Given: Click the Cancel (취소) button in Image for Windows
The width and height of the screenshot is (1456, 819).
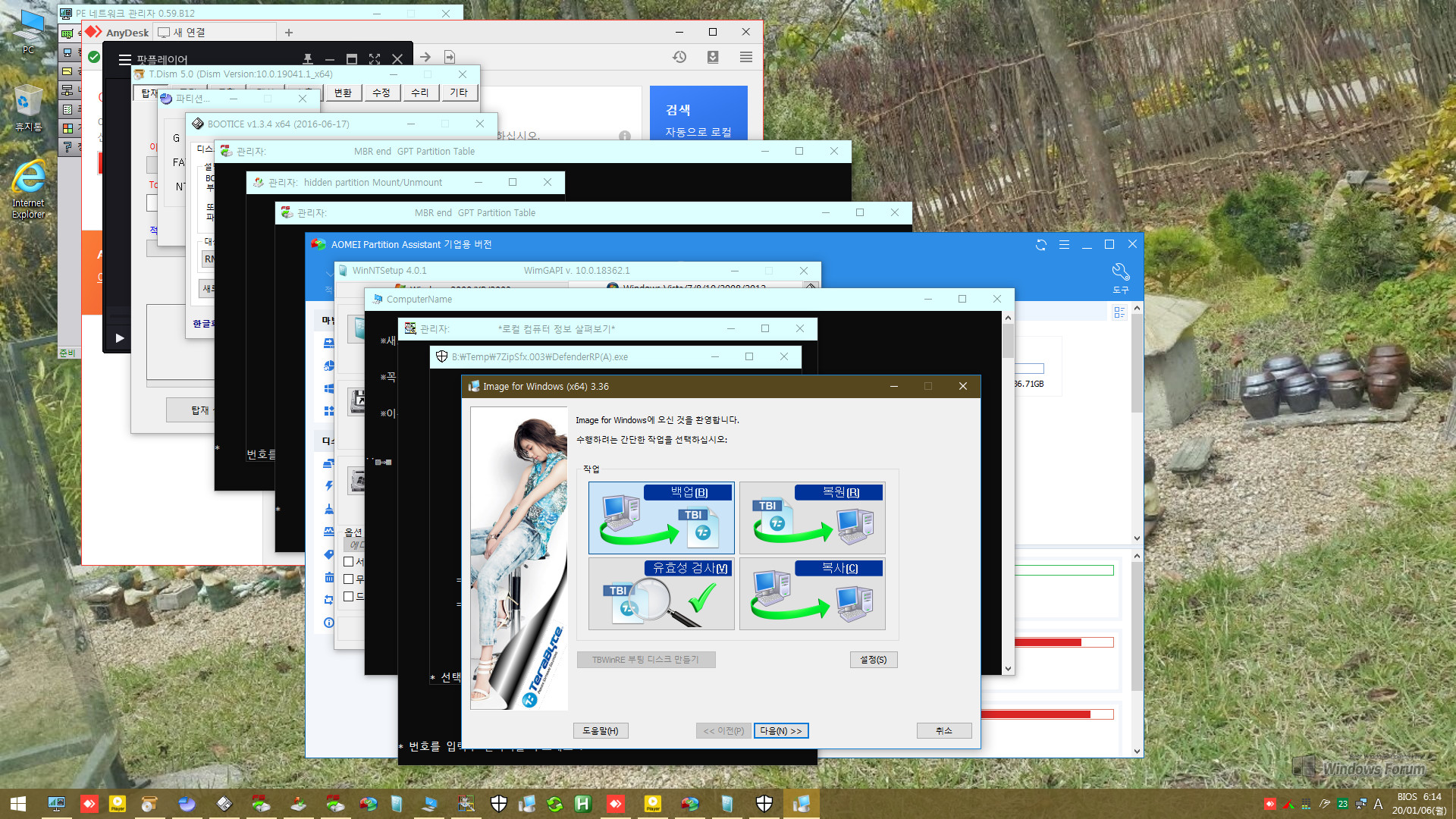Looking at the screenshot, I should click(x=944, y=731).
